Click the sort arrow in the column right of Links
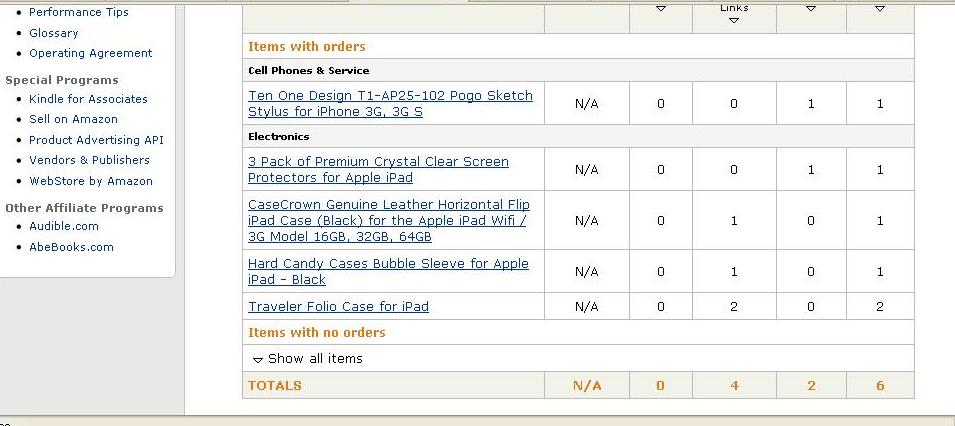Viewport: 955px width, 426px height. pos(810,9)
